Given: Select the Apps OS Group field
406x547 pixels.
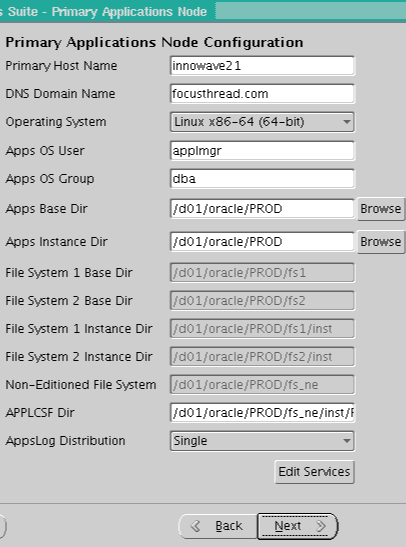Looking at the screenshot, I should [262, 179].
